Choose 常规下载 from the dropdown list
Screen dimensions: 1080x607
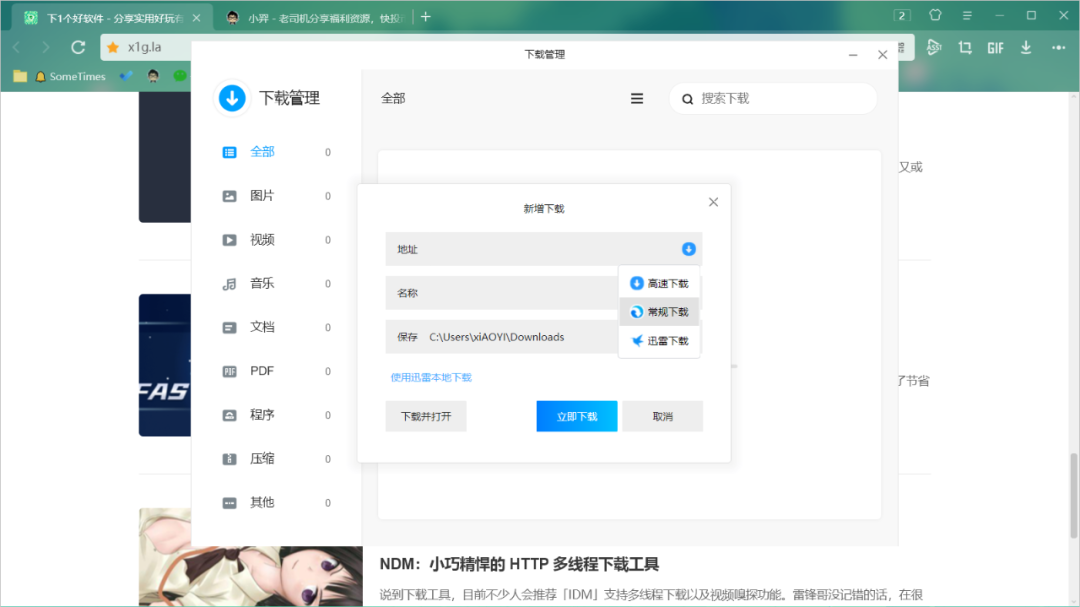point(660,312)
